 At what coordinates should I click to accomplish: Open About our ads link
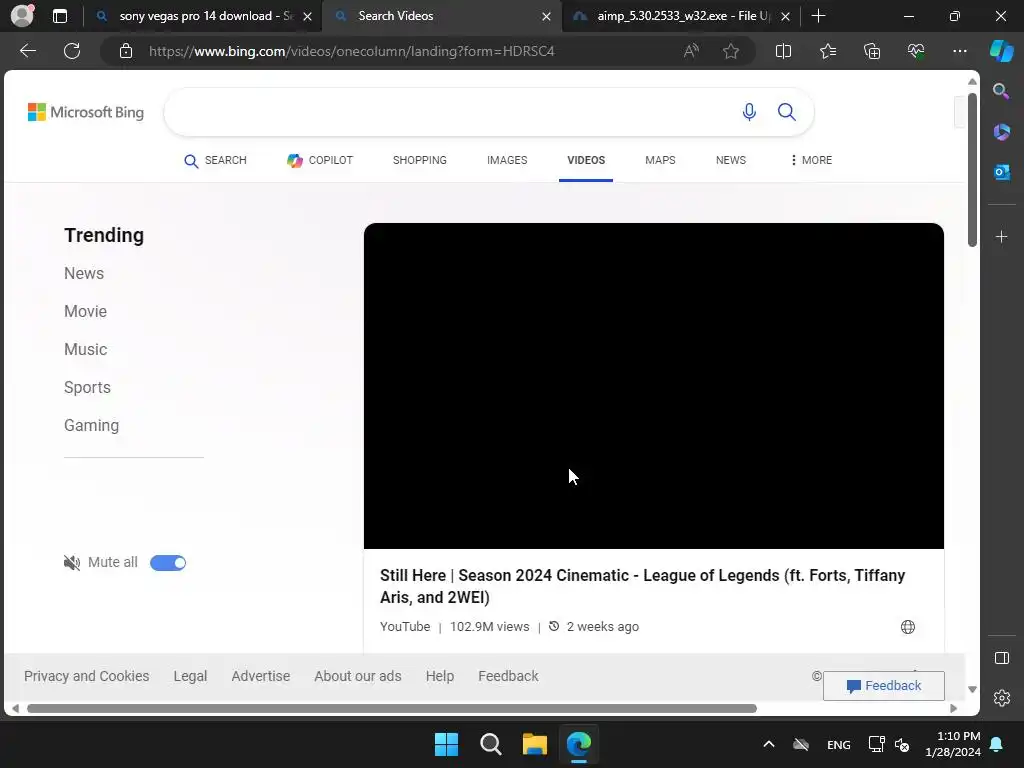point(358,676)
